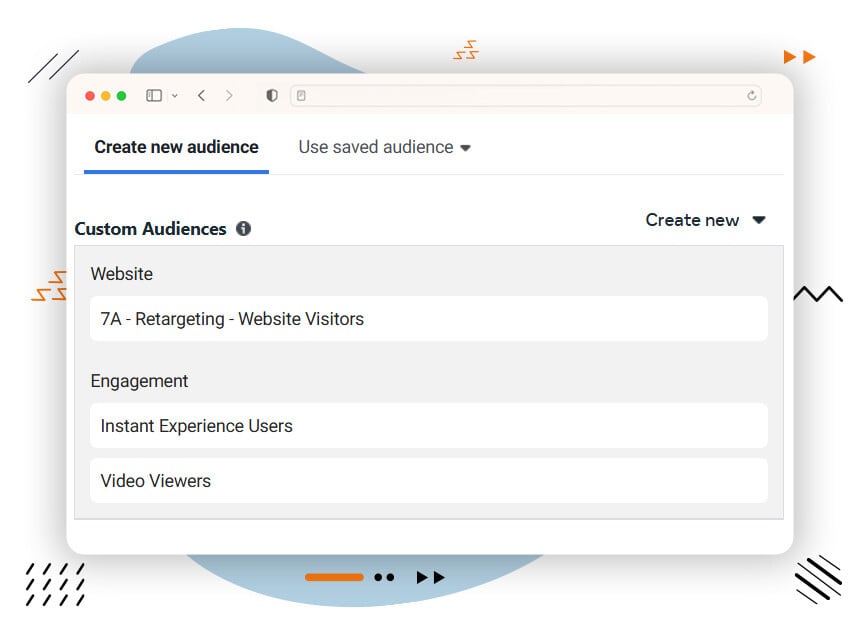Open the Custom Audiences info tooltip

pos(243,229)
